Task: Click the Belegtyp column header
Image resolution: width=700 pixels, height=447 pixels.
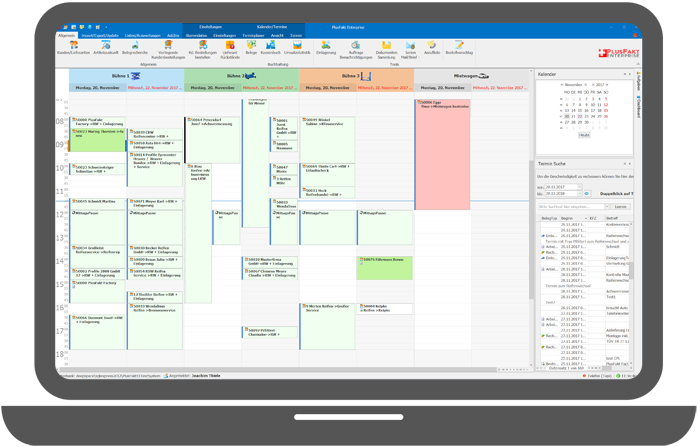Action: click(549, 218)
